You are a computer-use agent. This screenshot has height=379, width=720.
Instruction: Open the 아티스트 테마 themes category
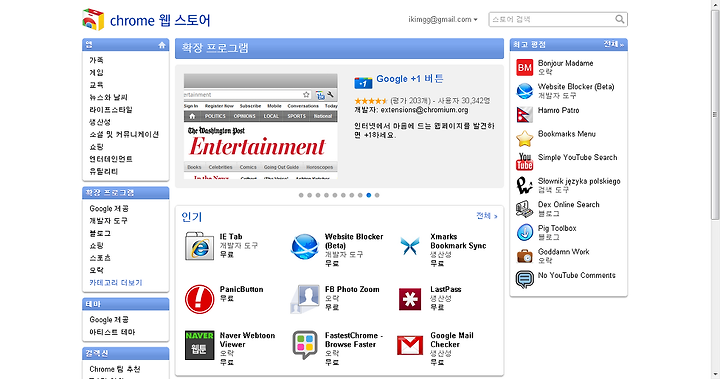[x=112, y=332]
